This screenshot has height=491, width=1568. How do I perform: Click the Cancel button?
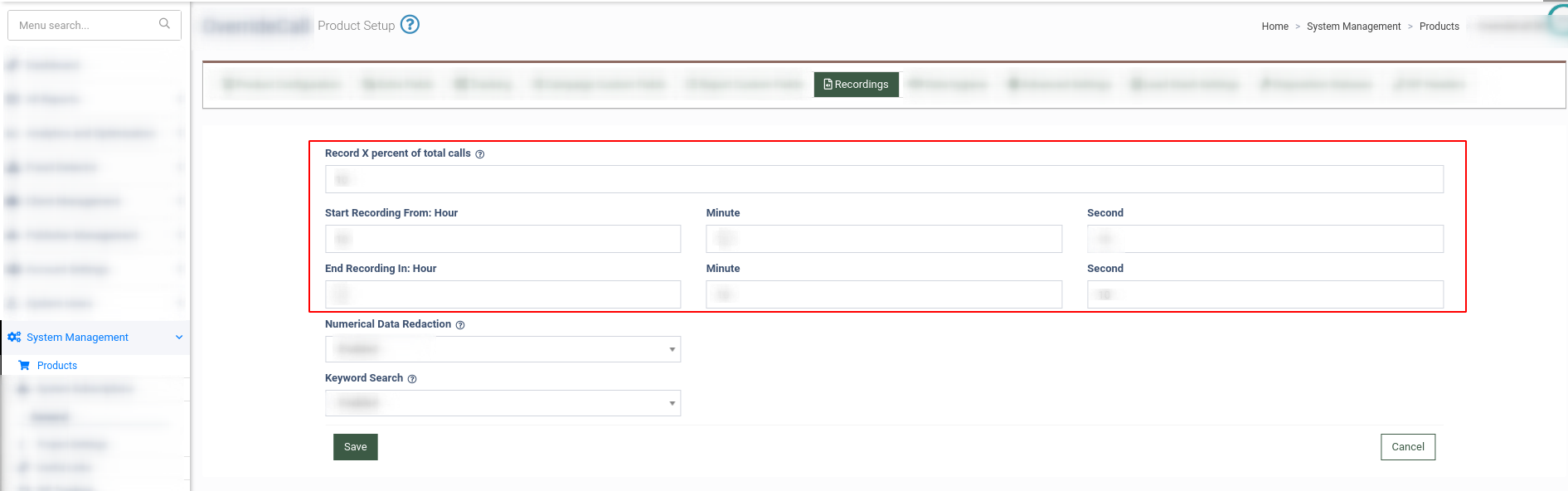(1407, 447)
